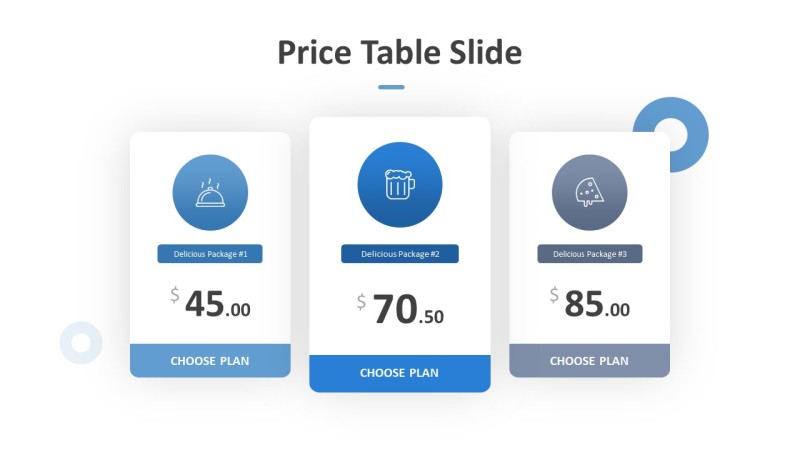800x450 pixels.
Task: Click the food cloche dish icon
Action: point(210,193)
